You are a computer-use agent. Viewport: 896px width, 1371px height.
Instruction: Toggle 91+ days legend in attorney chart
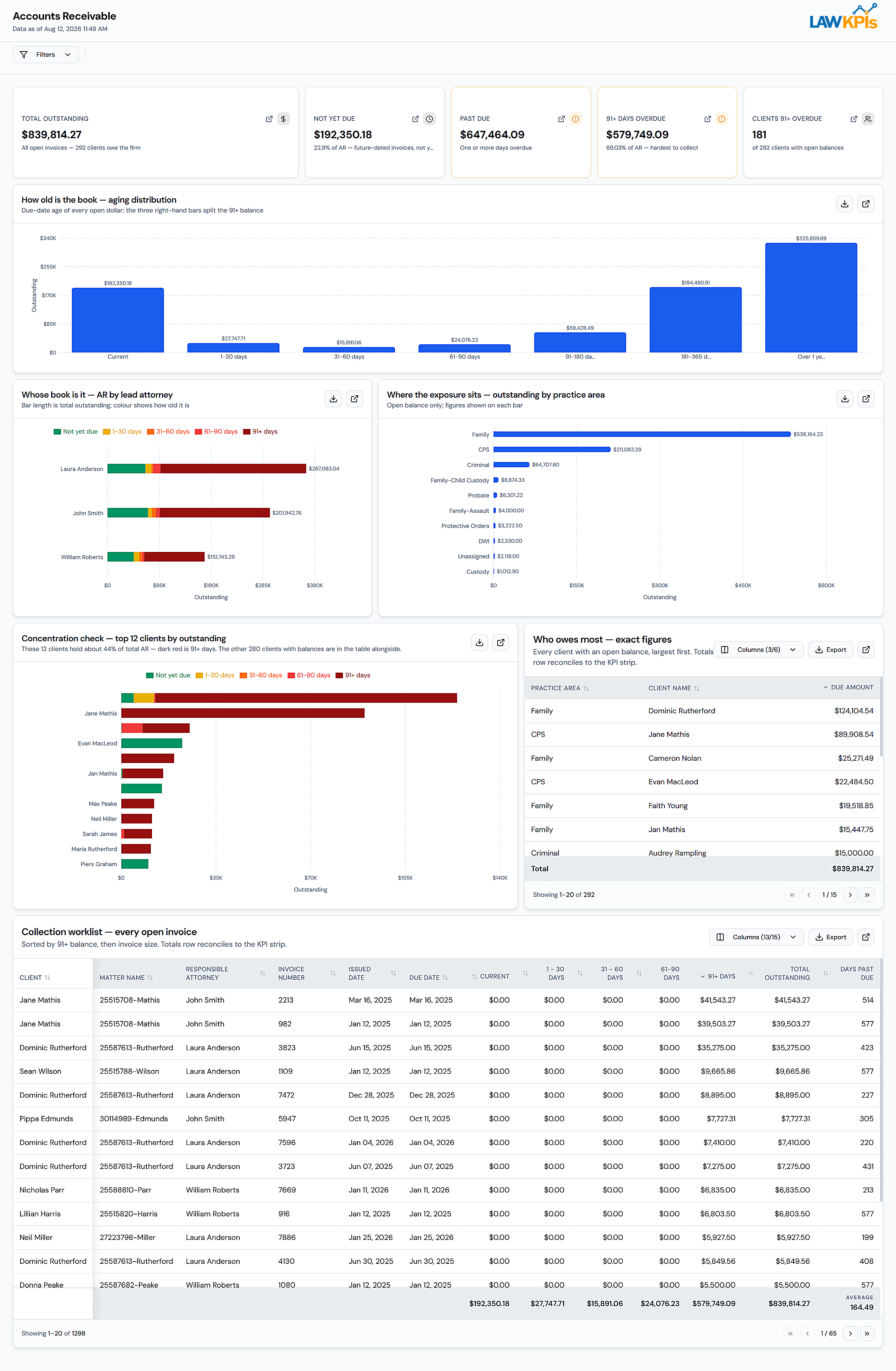pos(260,431)
